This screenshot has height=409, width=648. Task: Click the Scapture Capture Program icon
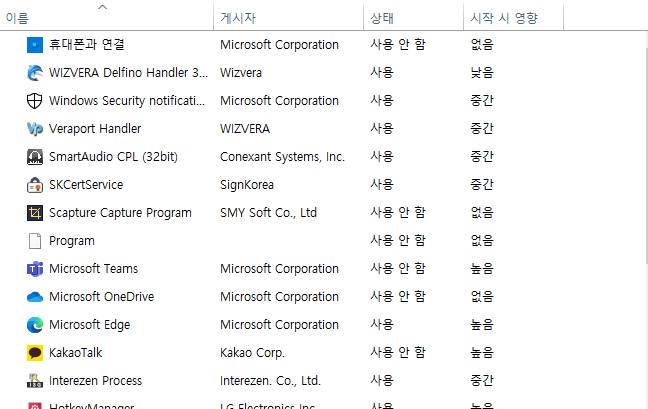tap(35, 213)
